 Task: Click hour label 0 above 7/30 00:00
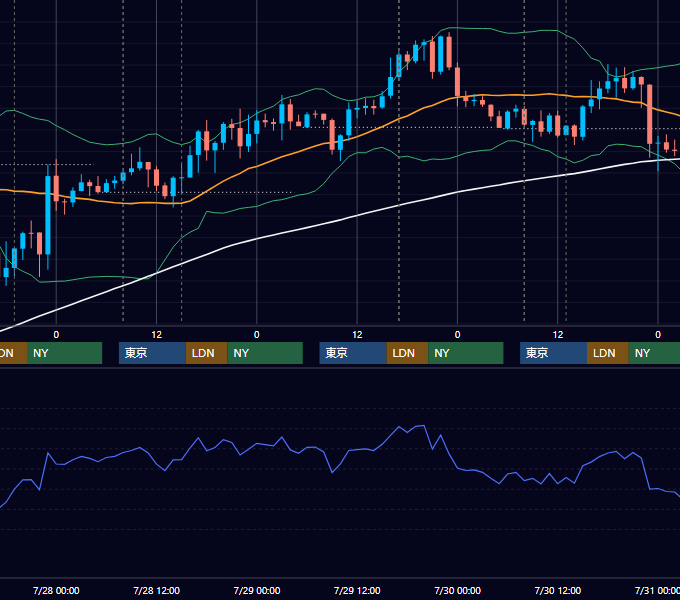[458, 335]
